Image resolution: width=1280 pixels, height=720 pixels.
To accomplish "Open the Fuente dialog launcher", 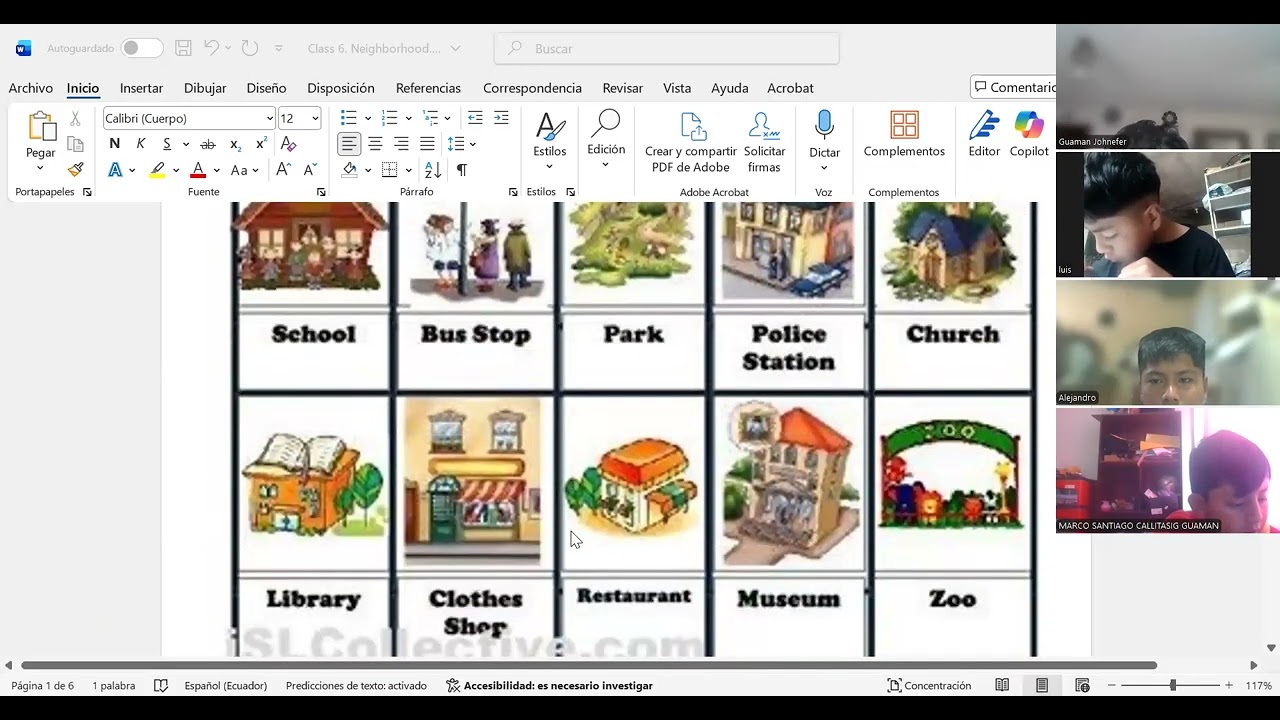I will [x=321, y=192].
